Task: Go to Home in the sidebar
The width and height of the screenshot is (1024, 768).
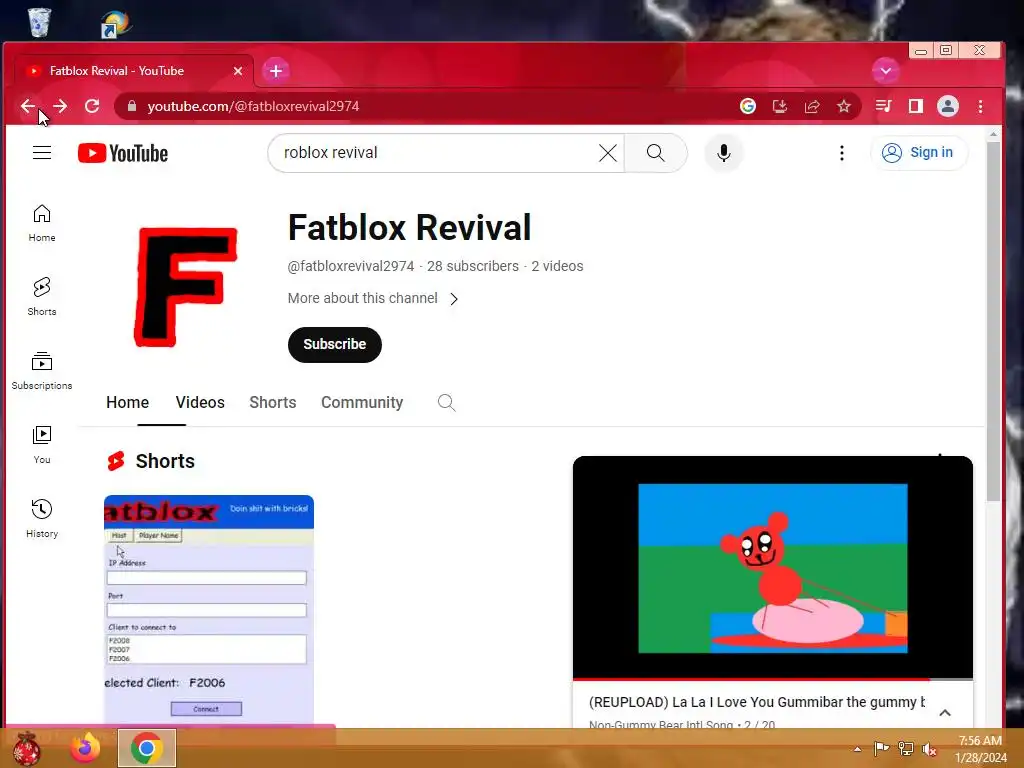Action: 42,223
